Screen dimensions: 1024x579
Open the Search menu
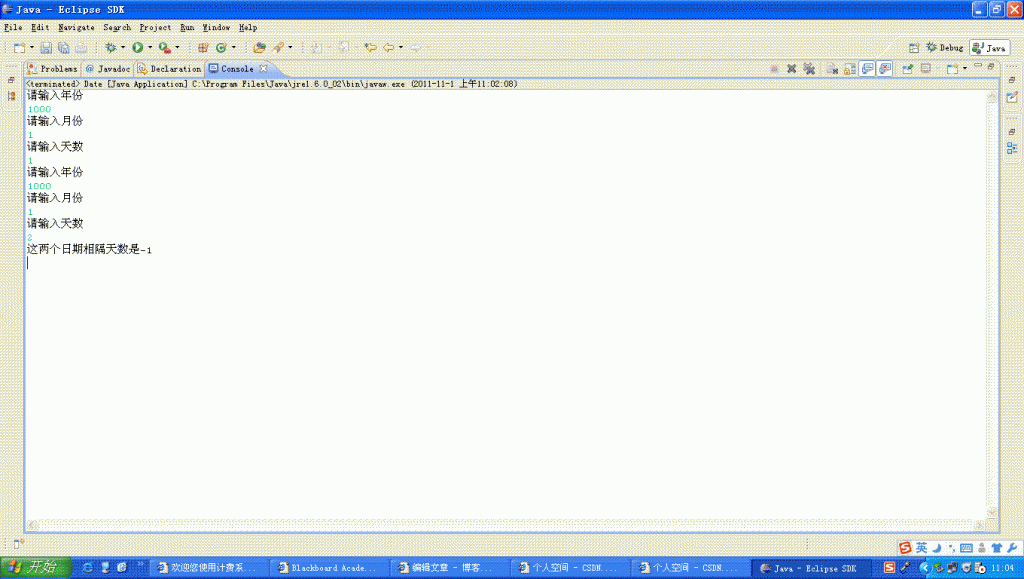(x=117, y=27)
